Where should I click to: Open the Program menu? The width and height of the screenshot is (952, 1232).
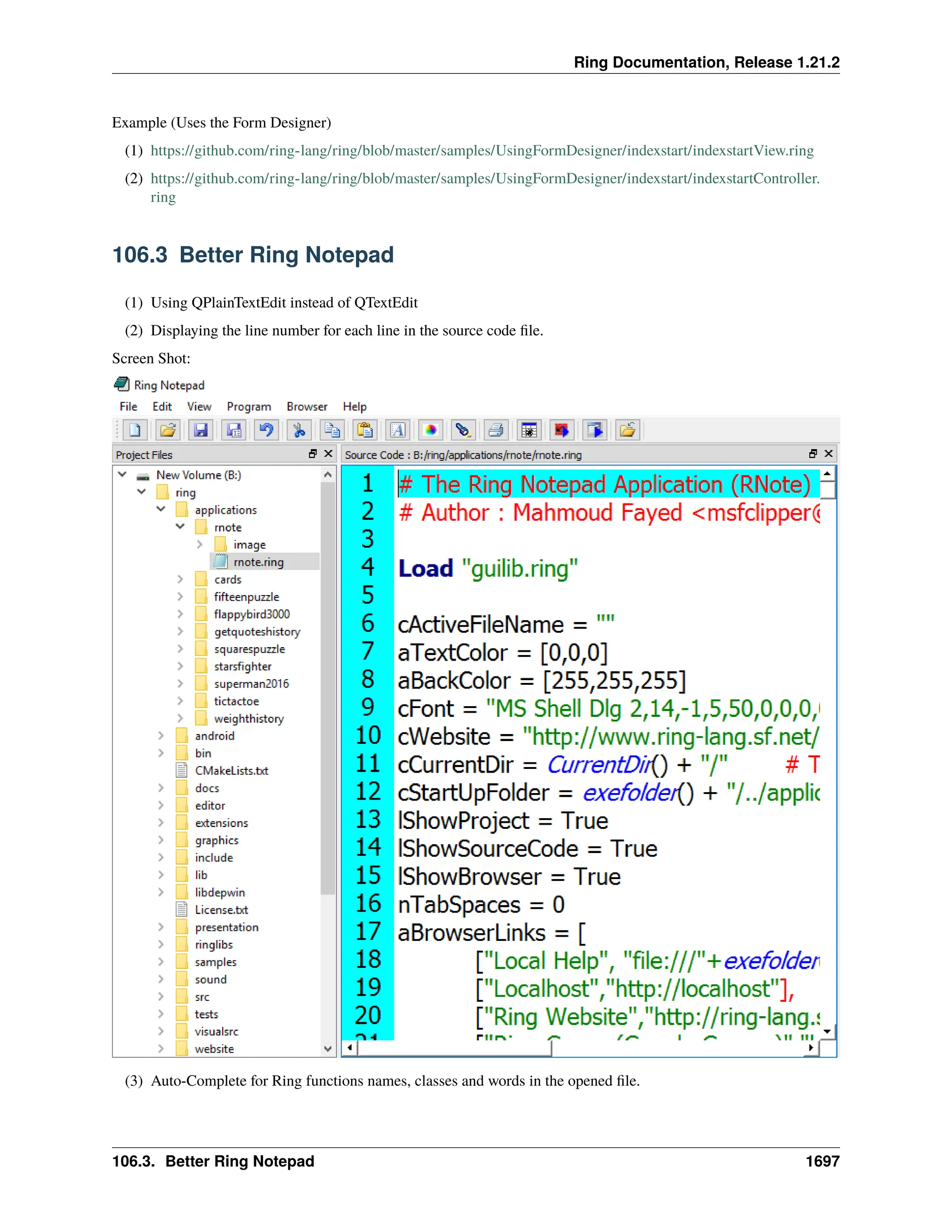pos(249,407)
